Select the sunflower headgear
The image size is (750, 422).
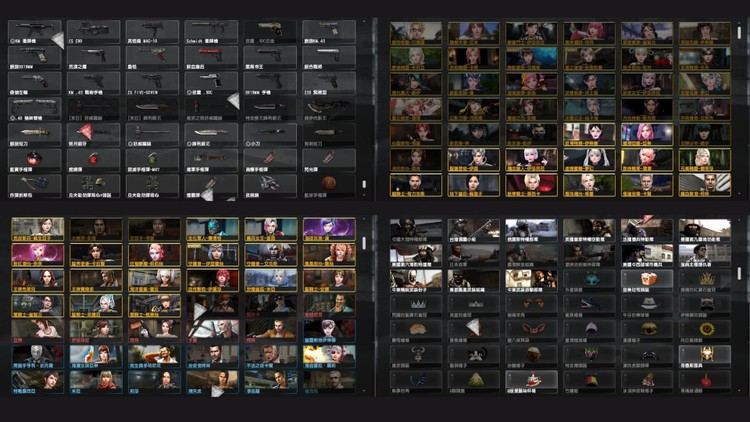(705, 332)
